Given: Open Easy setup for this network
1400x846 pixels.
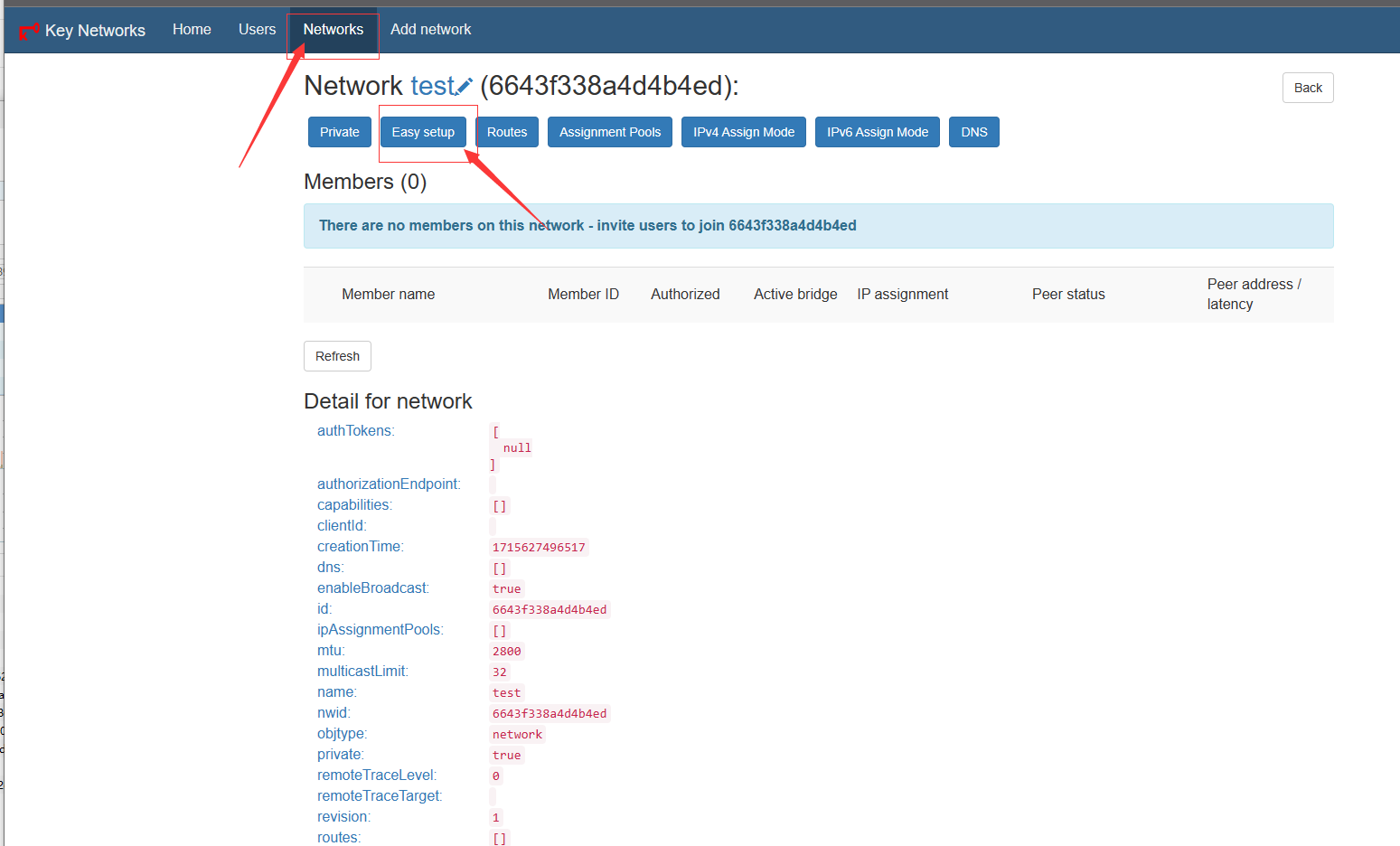Looking at the screenshot, I should (423, 132).
